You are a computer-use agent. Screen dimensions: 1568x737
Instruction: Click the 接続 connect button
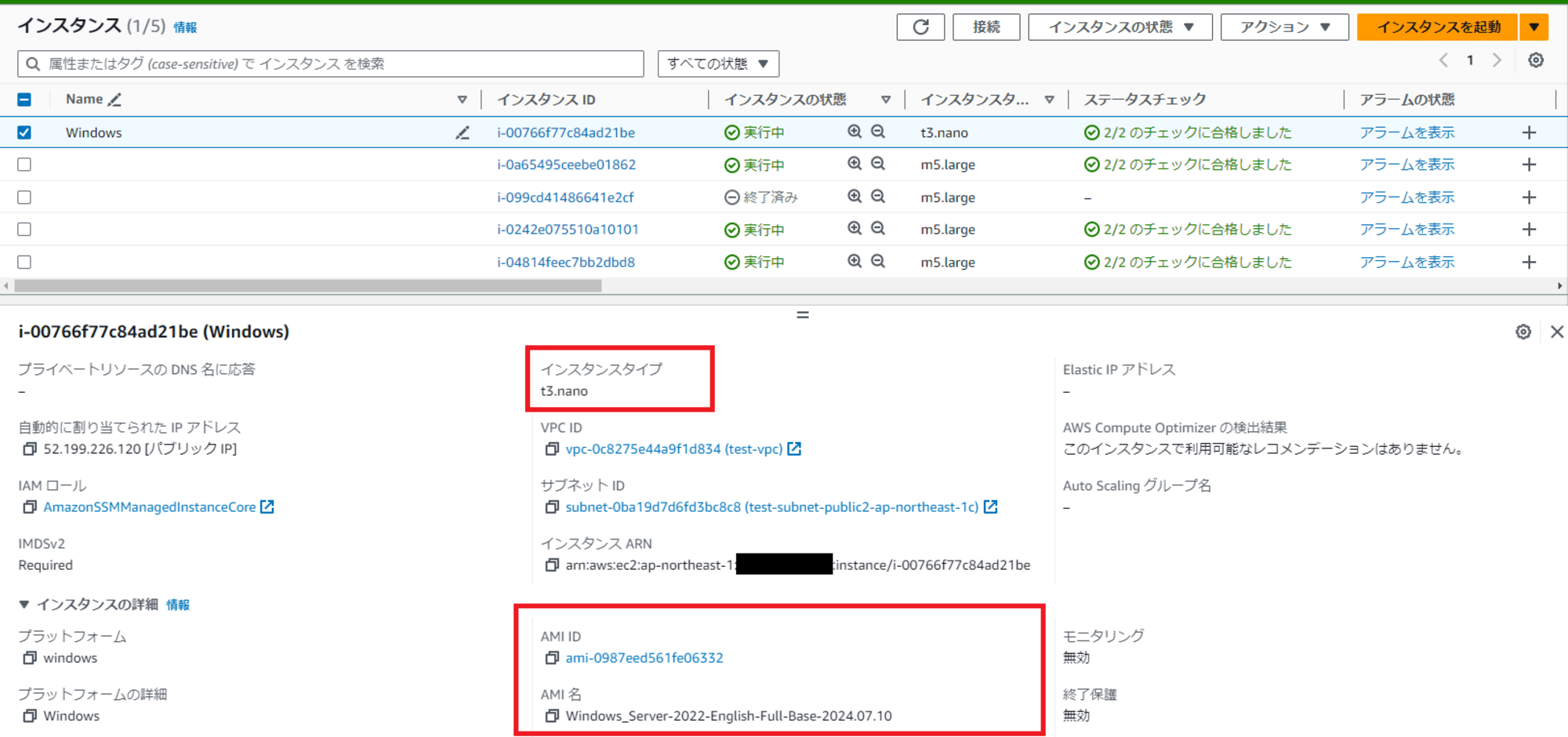point(986,27)
